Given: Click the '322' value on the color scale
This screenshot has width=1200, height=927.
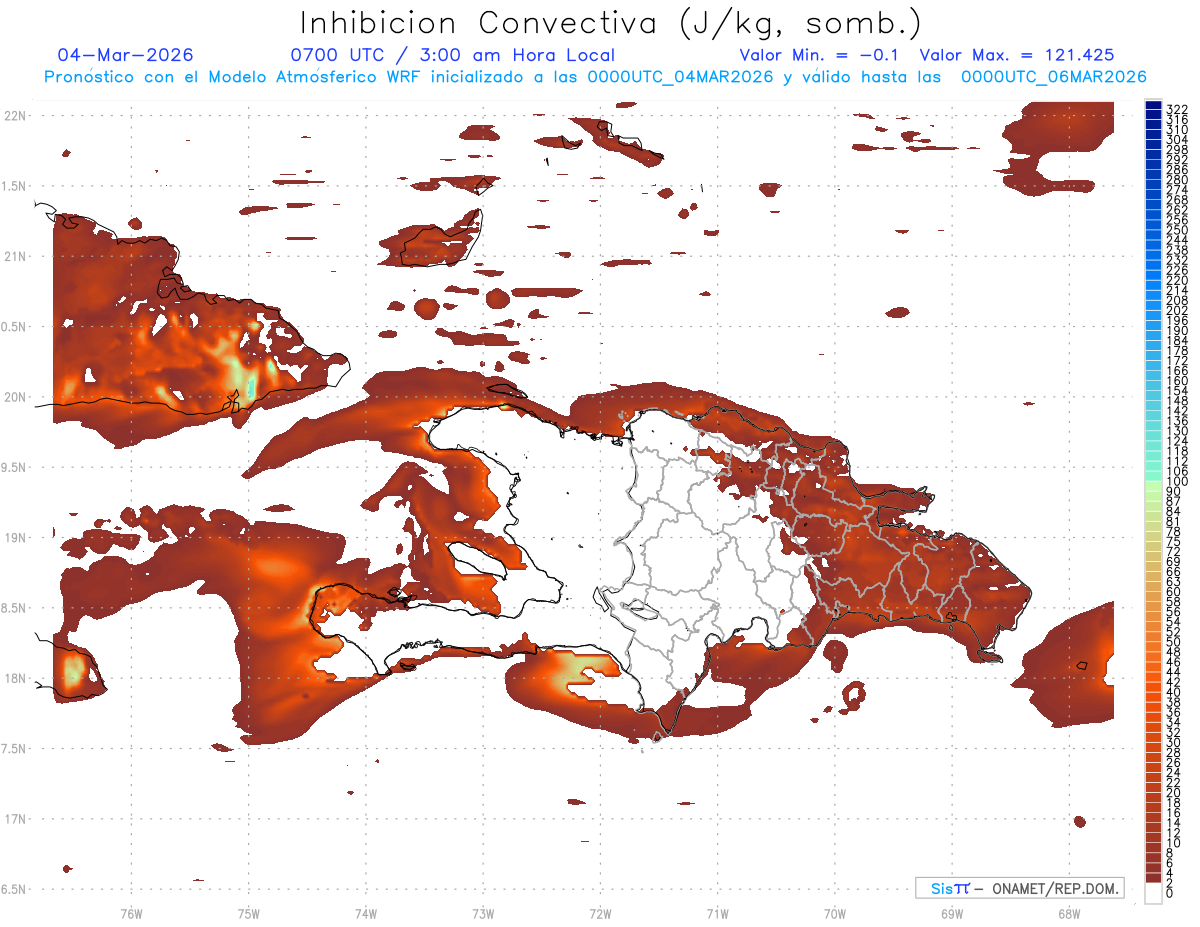Looking at the screenshot, I should coord(1177,108).
